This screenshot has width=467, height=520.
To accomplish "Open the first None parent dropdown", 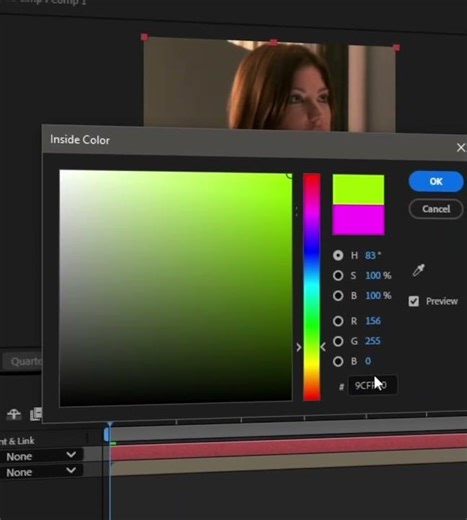I will coord(41,456).
